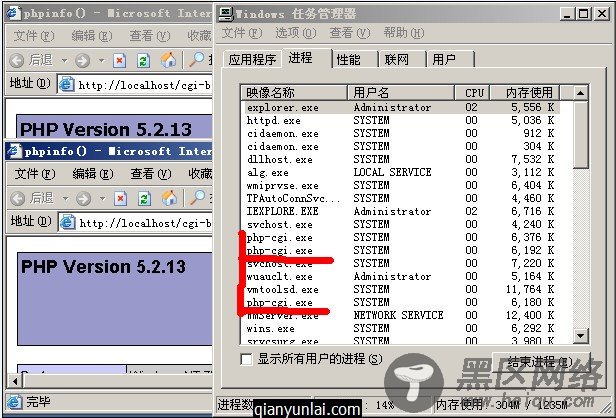Select wins.exe process row
616x418 pixels.
(401, 328)
